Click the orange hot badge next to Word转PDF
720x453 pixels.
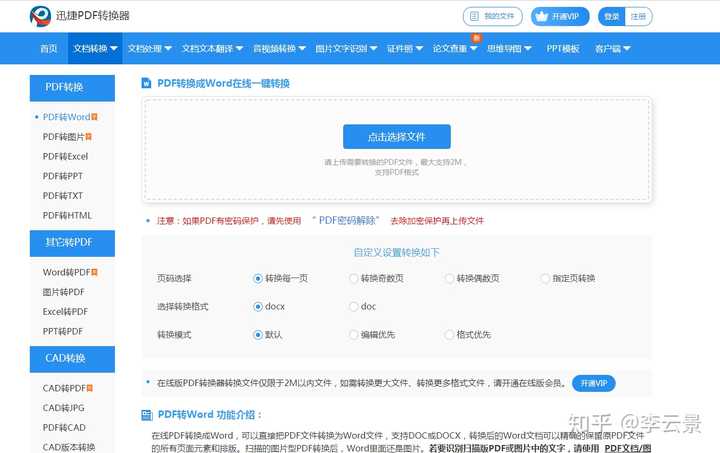95,272
